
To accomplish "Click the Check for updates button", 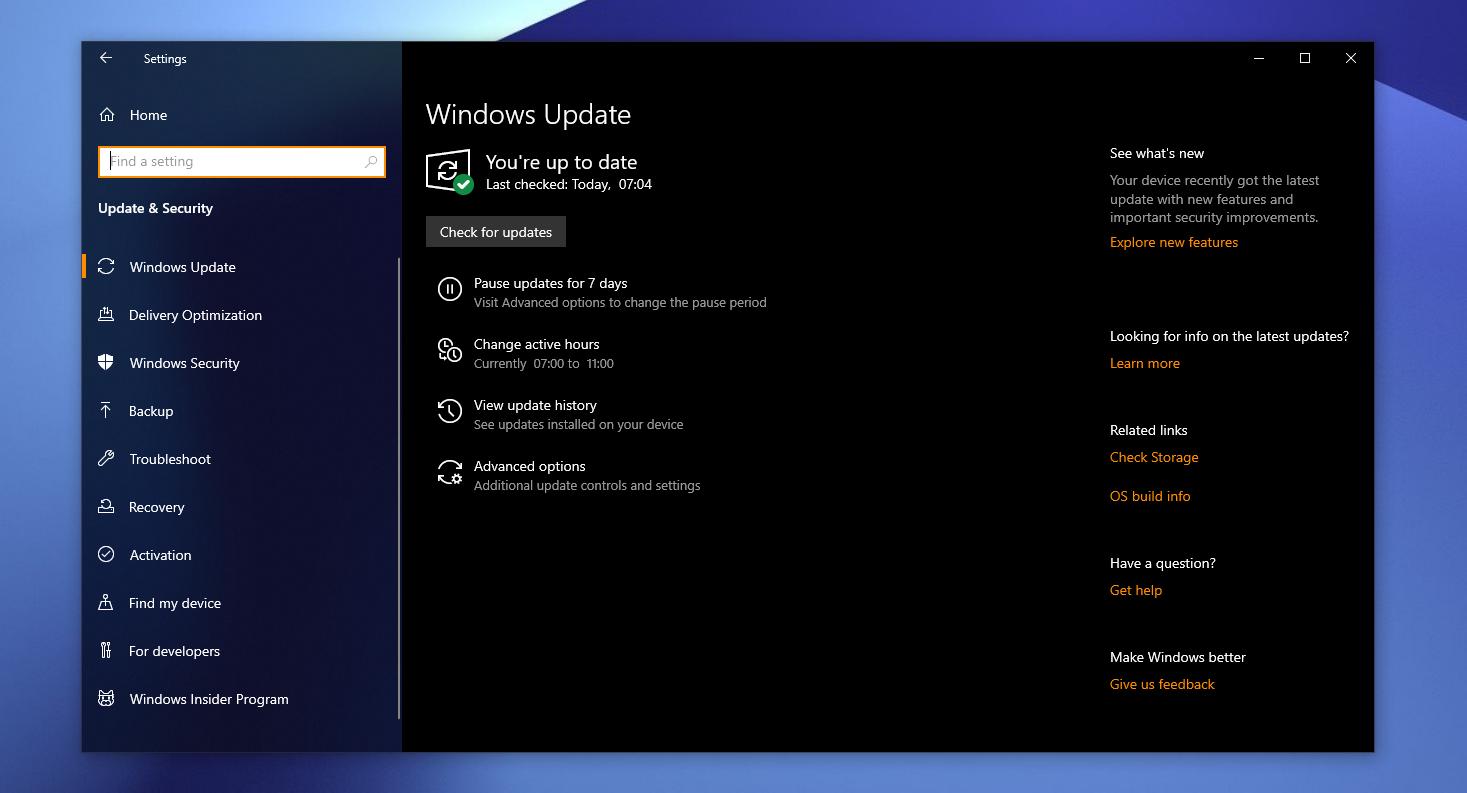I will click(x=496, y=232).
